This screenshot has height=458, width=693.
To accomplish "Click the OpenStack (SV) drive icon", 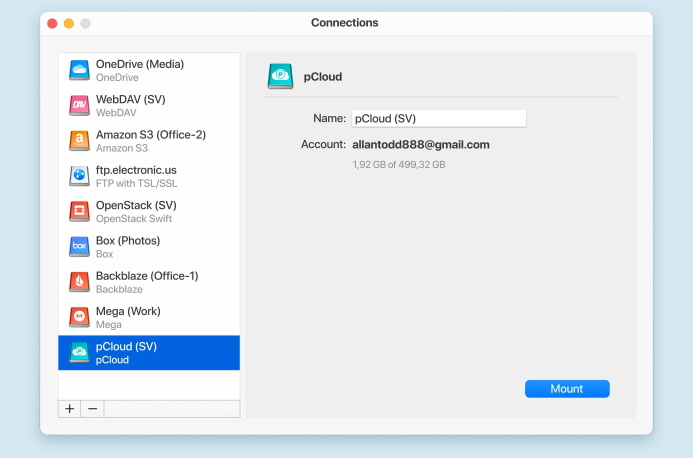I will (x=80, y=211).
